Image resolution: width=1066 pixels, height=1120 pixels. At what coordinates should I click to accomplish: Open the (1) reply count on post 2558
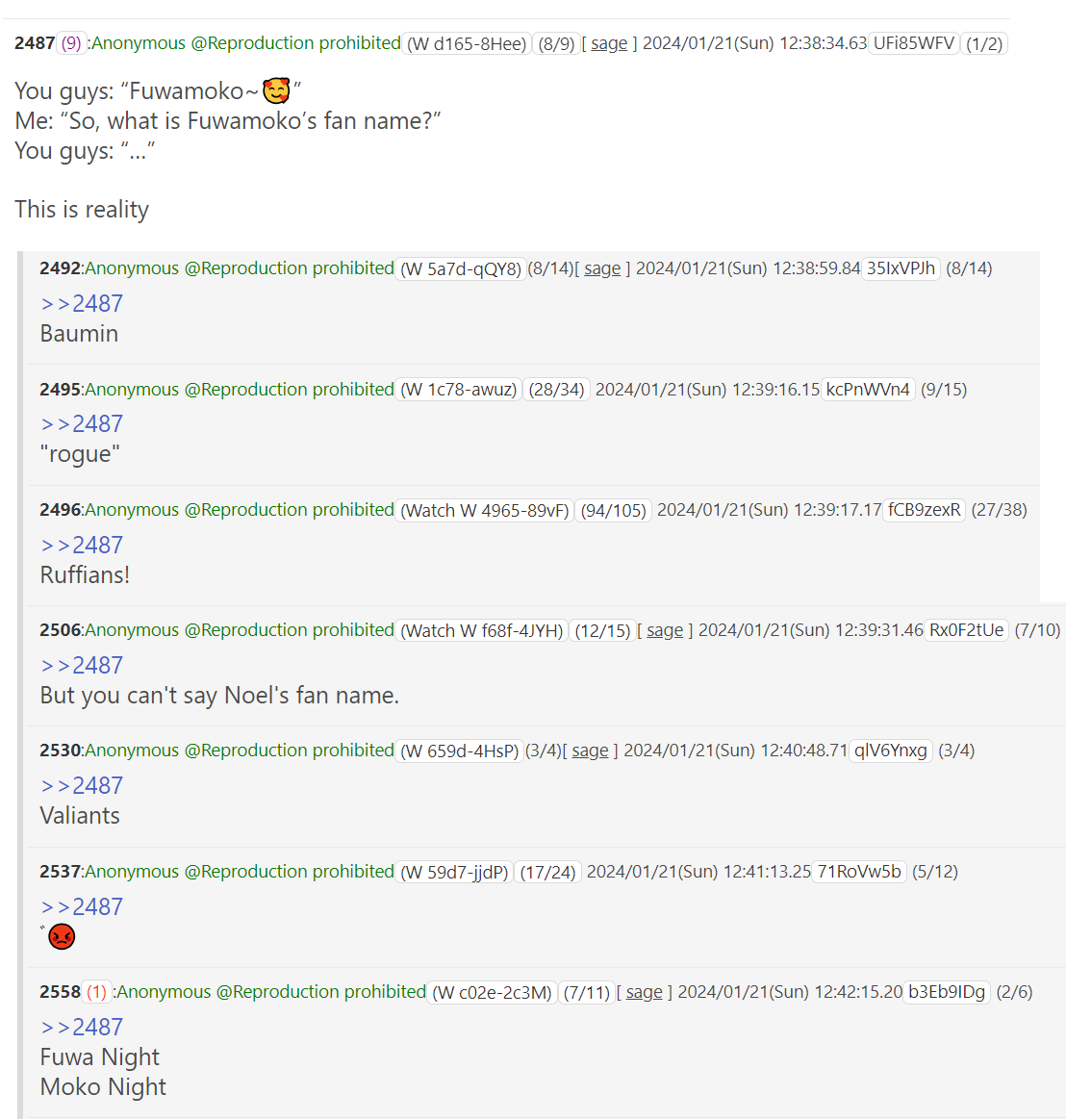tap(96, 992)
